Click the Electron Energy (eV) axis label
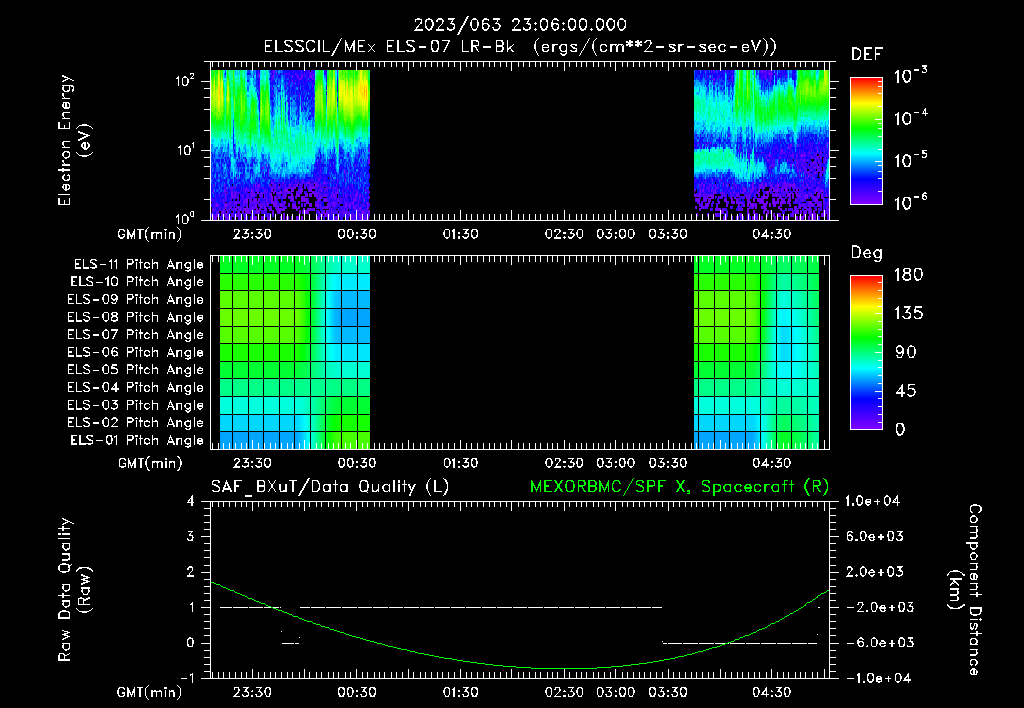This screenshot has height=708, width=1024. (x=74, y=140)
